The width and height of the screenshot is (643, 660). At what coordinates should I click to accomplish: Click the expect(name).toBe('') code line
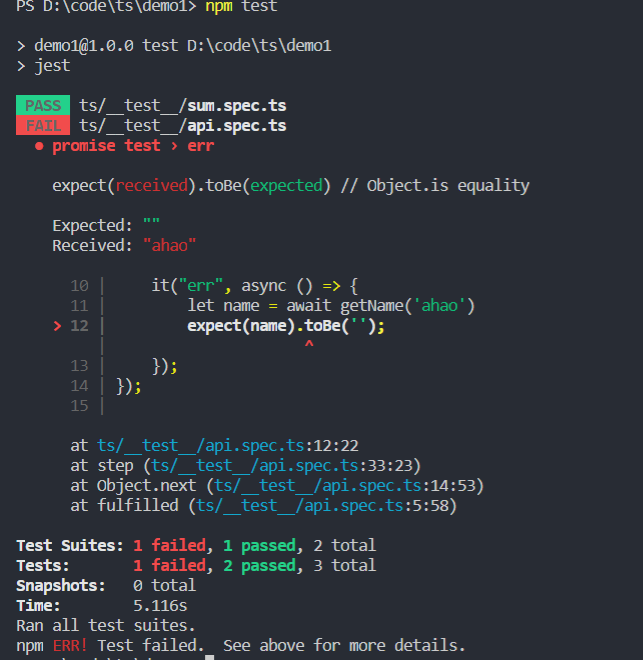pos(286,326)
